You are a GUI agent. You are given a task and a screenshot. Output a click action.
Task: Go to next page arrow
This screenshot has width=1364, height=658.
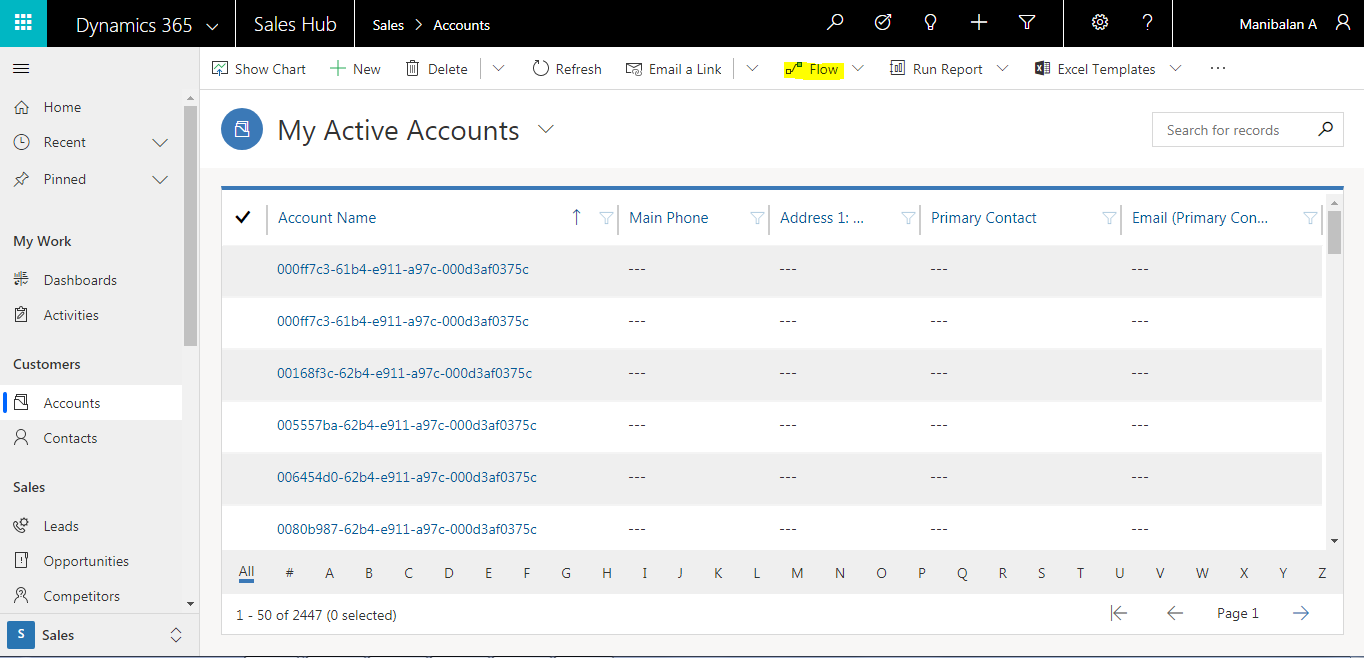point(1300,613)
